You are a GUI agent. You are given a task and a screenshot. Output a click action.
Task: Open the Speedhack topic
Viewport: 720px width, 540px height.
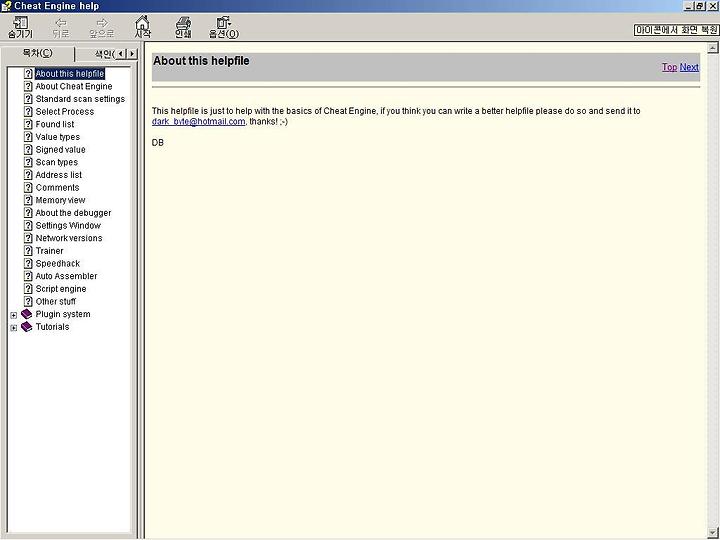(x=58, y=263)
